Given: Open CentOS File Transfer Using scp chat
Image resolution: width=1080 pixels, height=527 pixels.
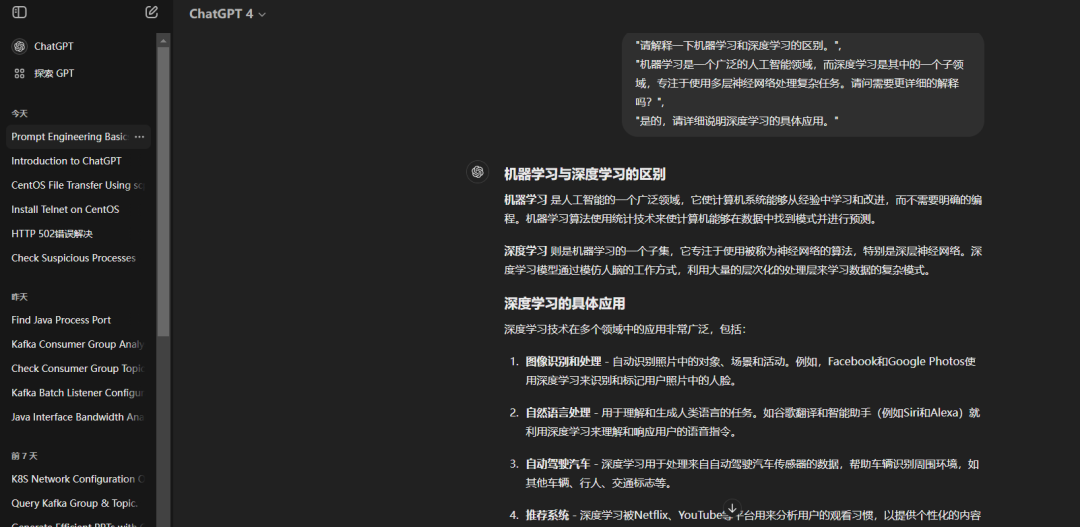Looking at the screenshot, I should (x=78, y=185).
